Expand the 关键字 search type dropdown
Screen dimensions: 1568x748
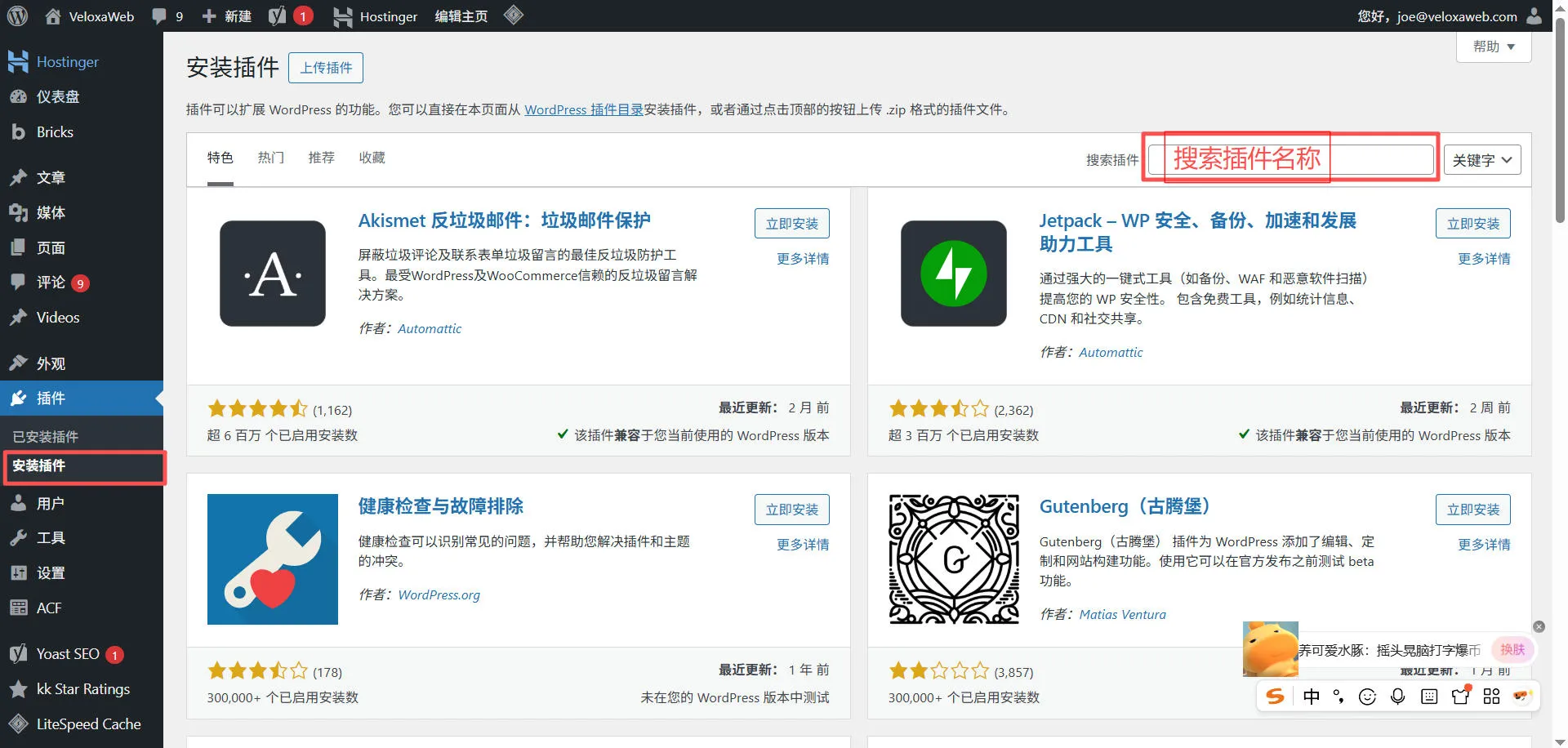point(1482,160)
